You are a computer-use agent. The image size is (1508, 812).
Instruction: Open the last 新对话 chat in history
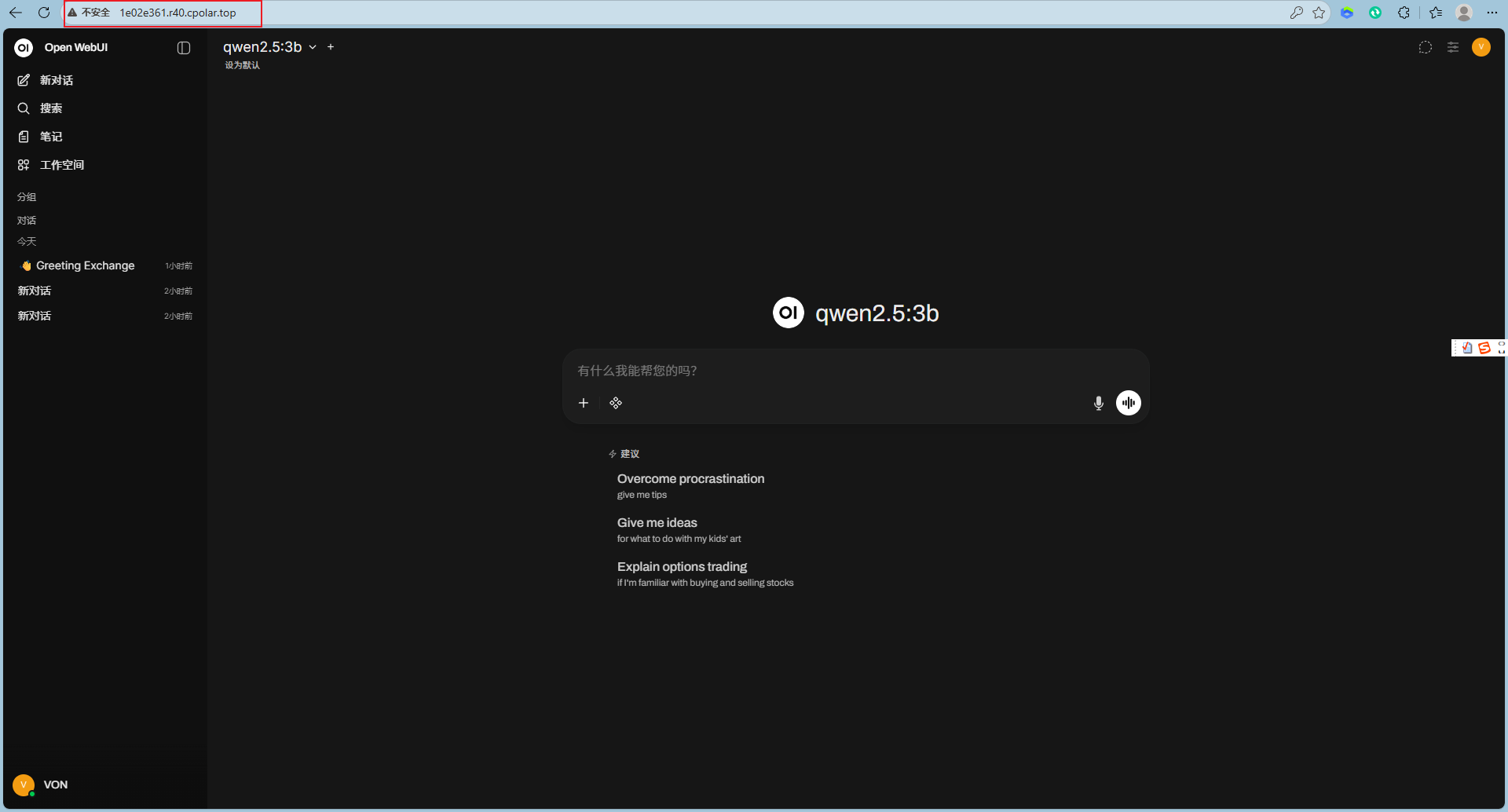[105, 316]
